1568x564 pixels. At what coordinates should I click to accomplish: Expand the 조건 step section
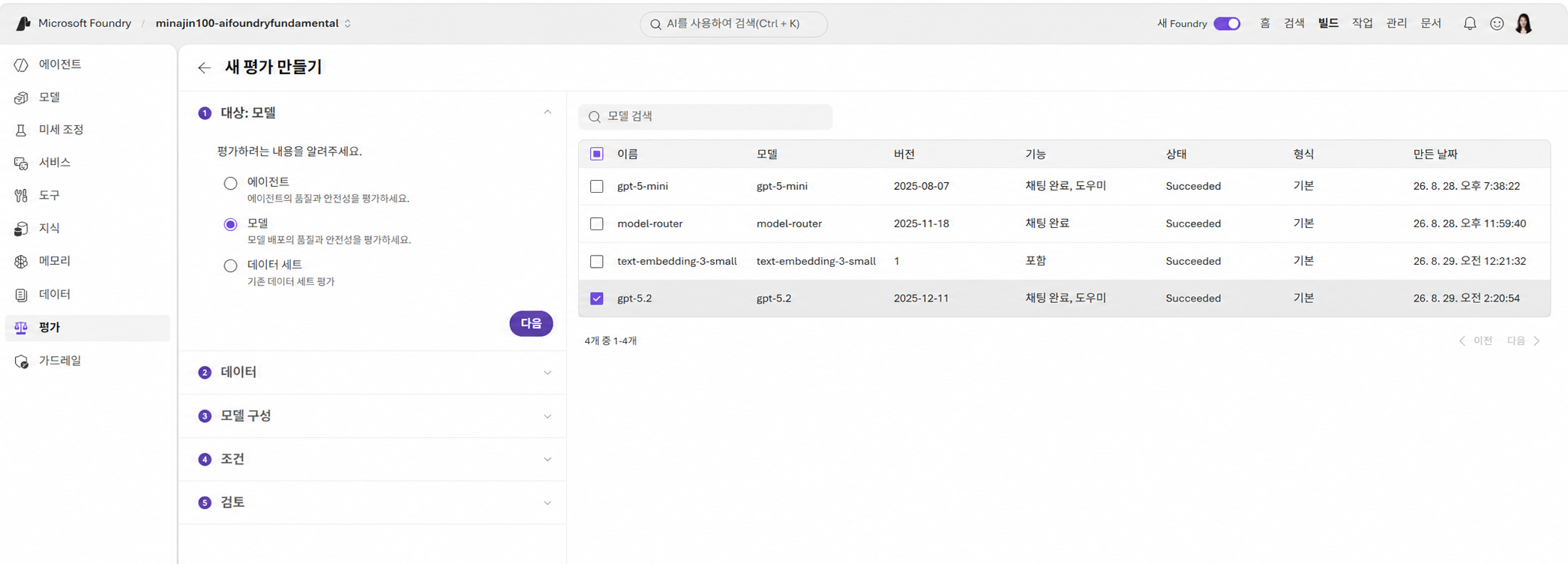(x=372, y=459)
